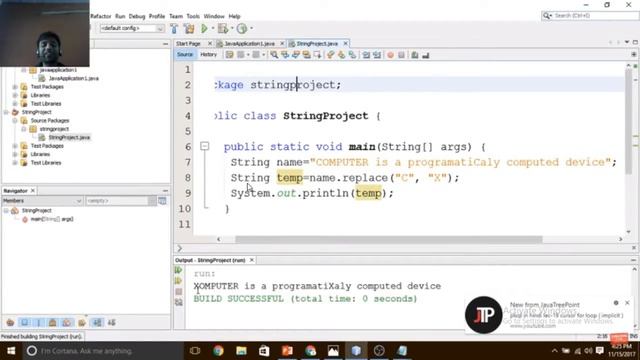
Task: Collapse the stringproject package node
Action: click(x=24, y=129)
